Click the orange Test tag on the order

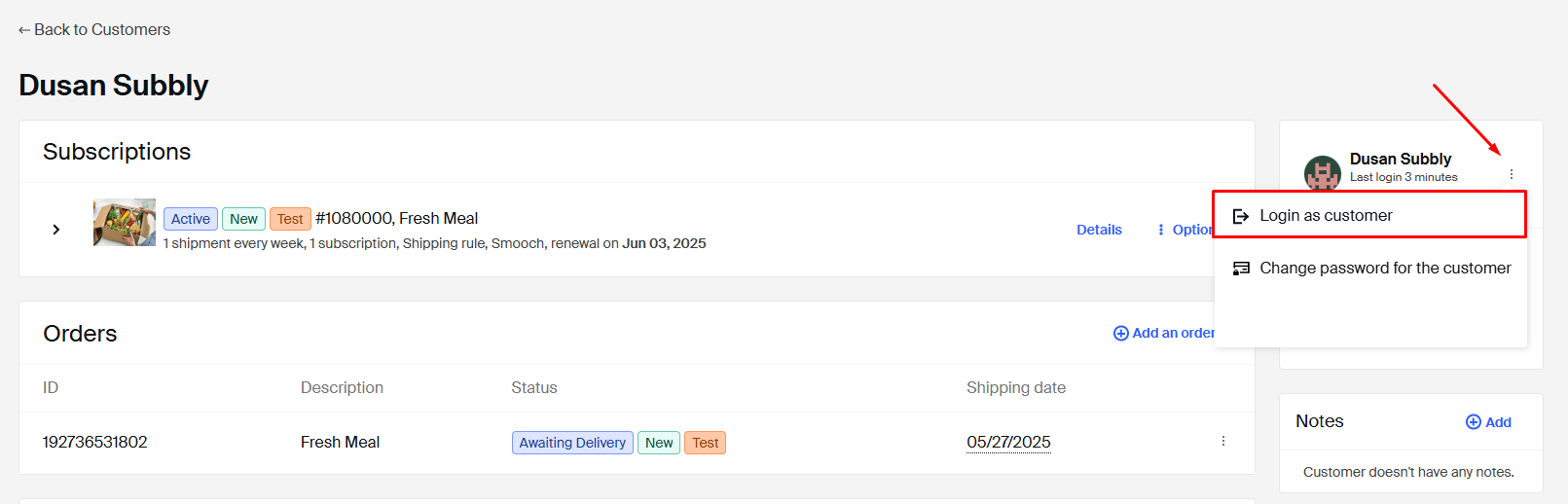pyautogui.click(x=705, y=443)
